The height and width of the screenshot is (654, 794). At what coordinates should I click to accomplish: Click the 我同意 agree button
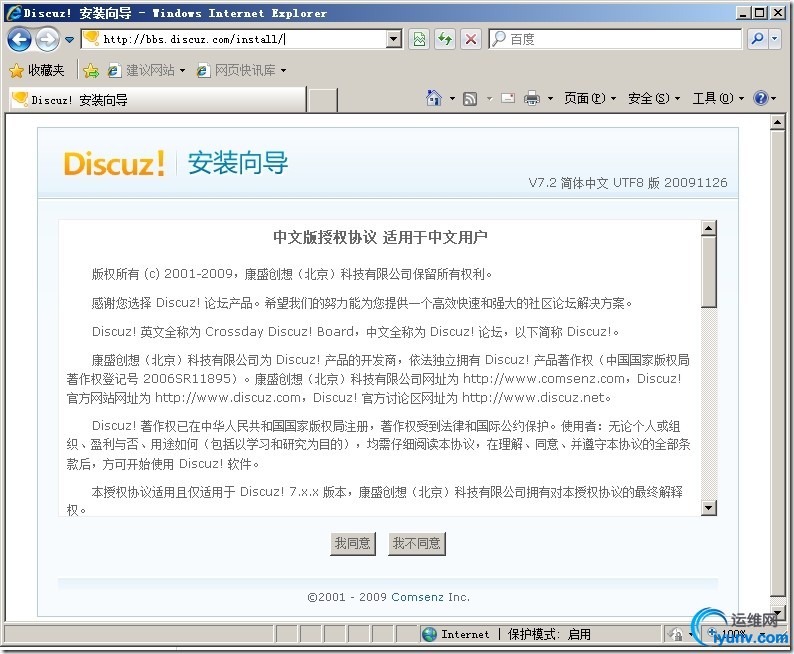click(x=352, y=544)
